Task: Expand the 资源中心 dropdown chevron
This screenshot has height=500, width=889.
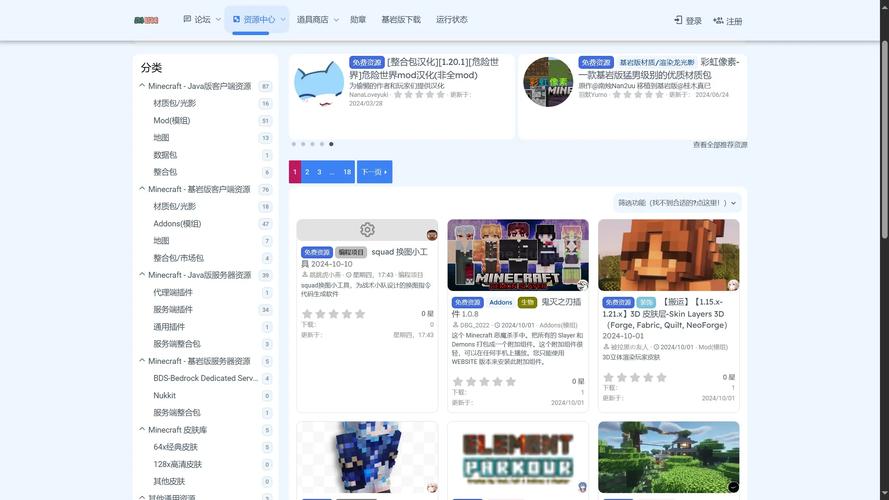Action: (x=283, y=20)
